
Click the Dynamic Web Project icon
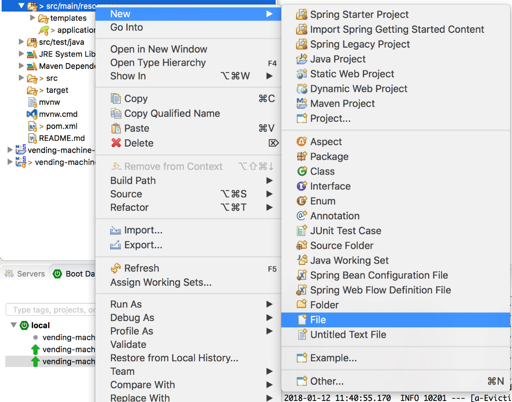pyautogui.click(x=302, y=89)
